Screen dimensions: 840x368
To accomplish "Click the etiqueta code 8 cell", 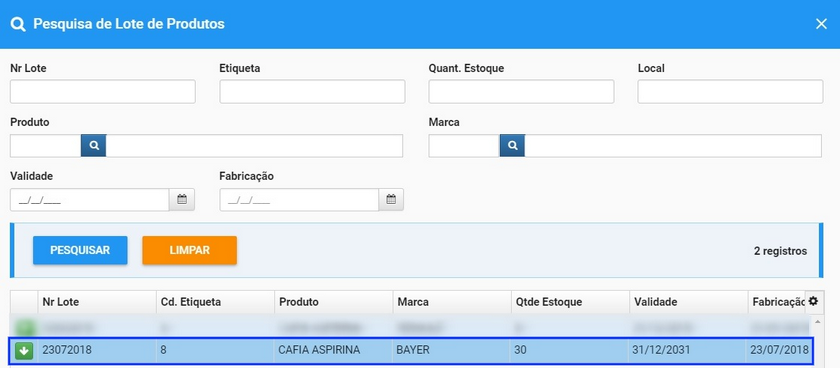I will point(215,350).
